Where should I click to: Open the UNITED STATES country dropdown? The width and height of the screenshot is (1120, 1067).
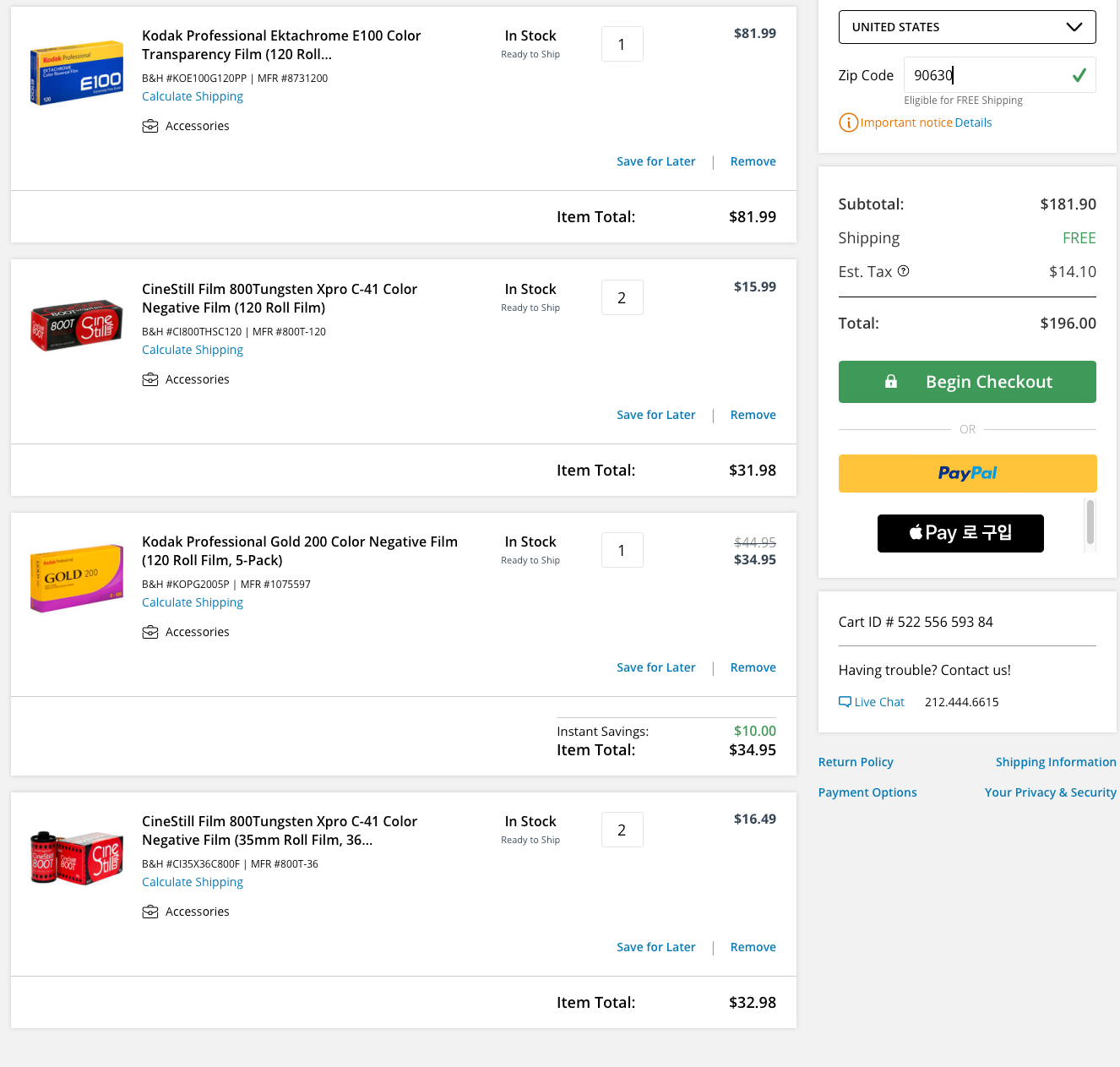[967, 27]
